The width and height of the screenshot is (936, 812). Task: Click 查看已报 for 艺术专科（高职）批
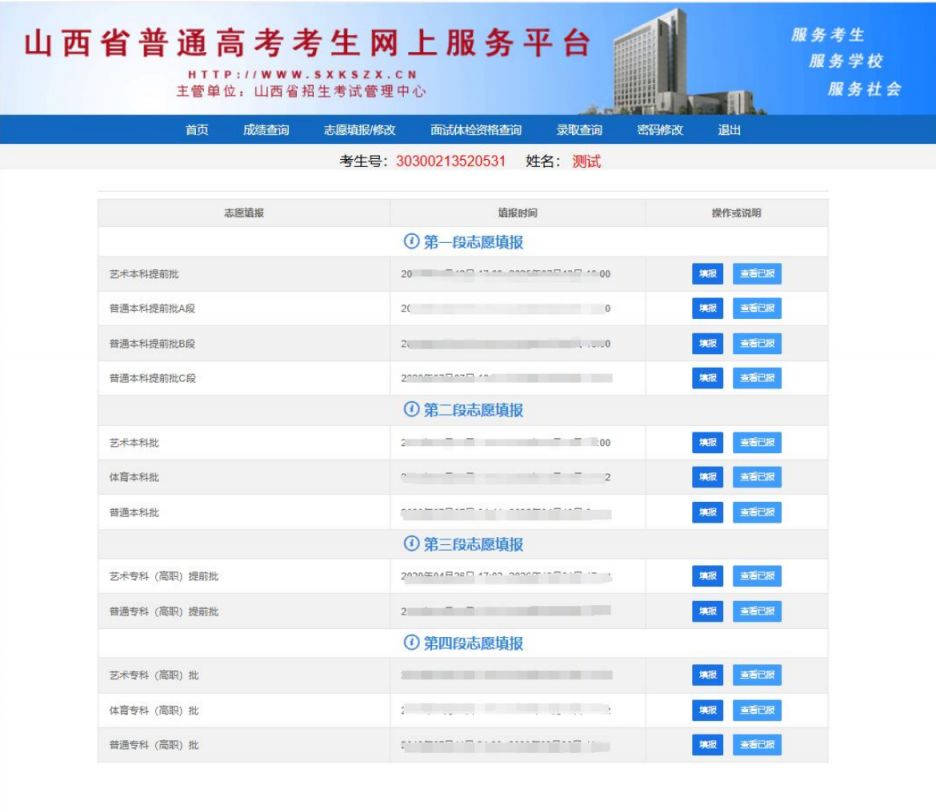757,675
